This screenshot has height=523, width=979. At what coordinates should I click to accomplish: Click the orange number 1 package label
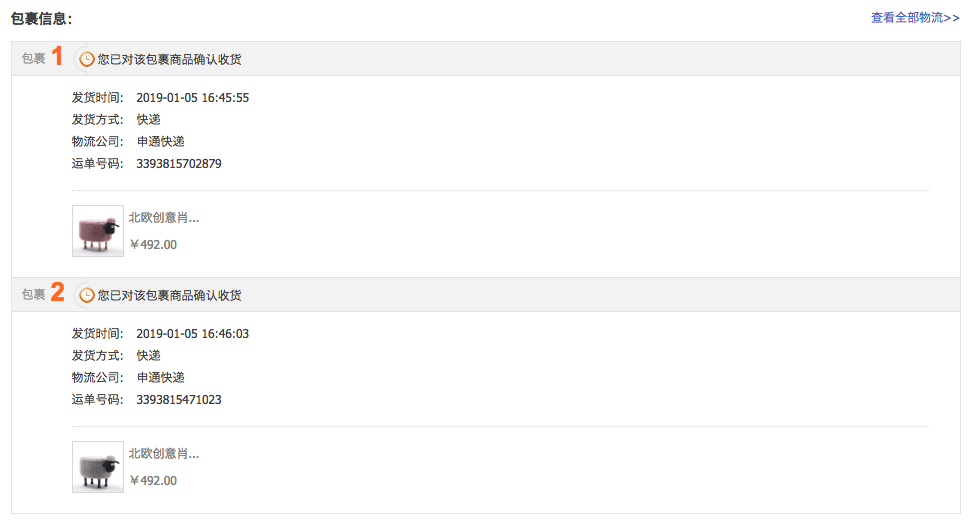click(57, 57)
